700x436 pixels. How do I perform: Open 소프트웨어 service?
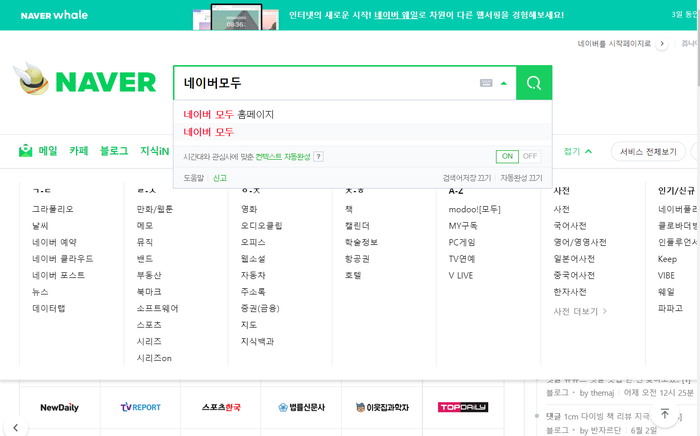point(157,308)
